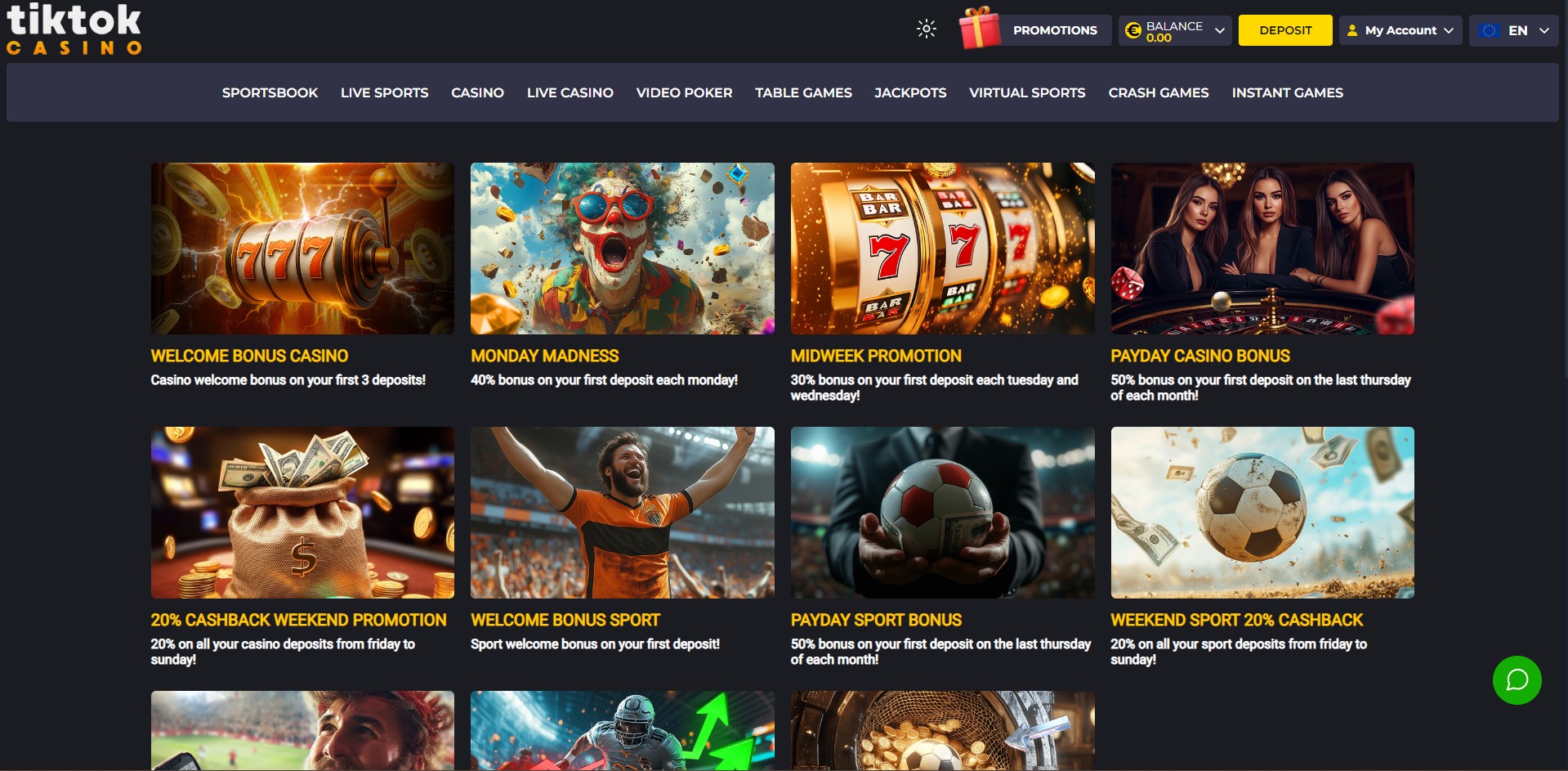The width and height of the screenshot is (1568, 771).
Task: Open the Welcome Bonus Casino 777 slot image
Action: pos(302,248)
